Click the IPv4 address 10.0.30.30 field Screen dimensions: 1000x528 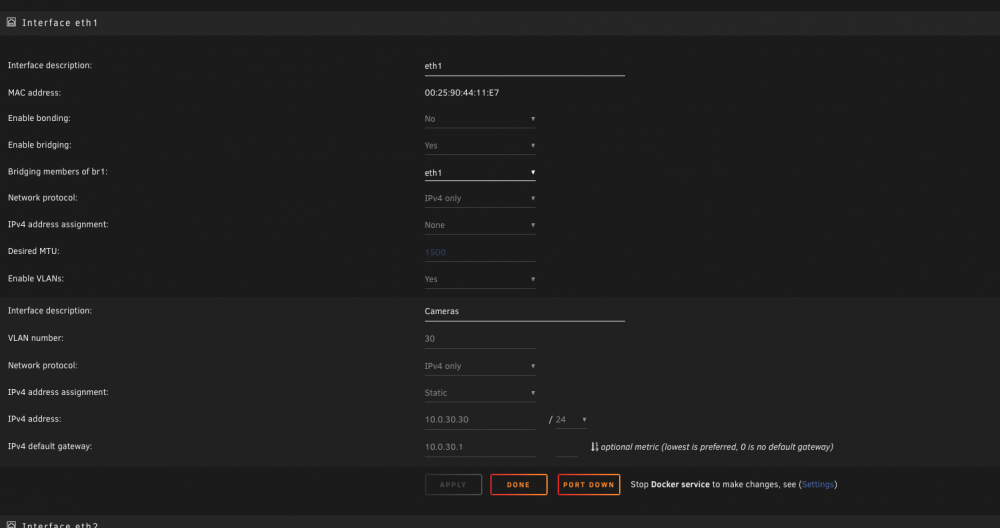[480, 420]
